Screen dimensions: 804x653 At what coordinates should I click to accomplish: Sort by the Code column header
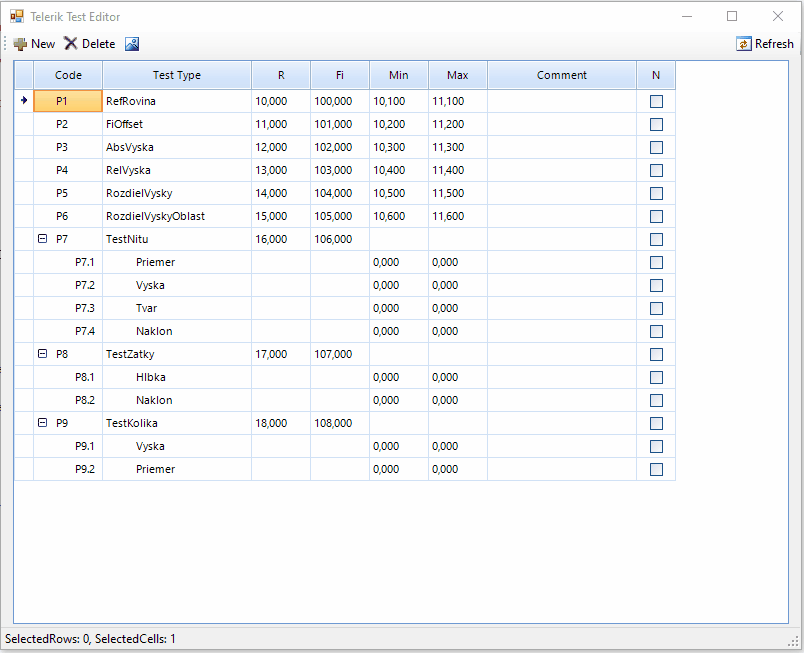tap(67, 75)
